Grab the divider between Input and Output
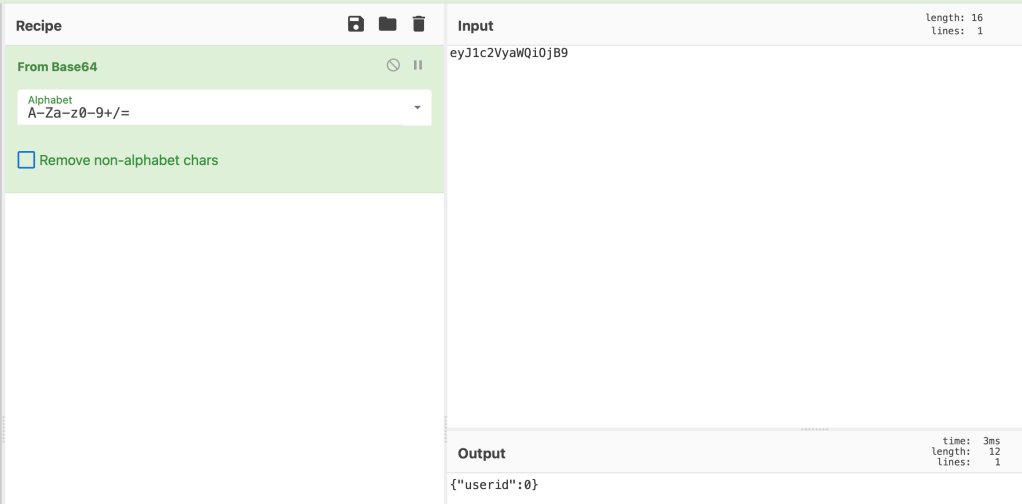The image size is (1022, 504). (x=814, y=429)
